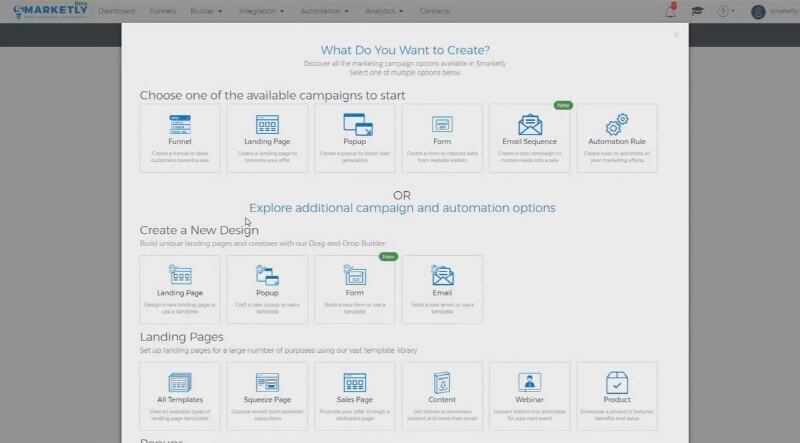Select the Form campaign icon
Screen dimensions: 800x443
tap(442, 125)
